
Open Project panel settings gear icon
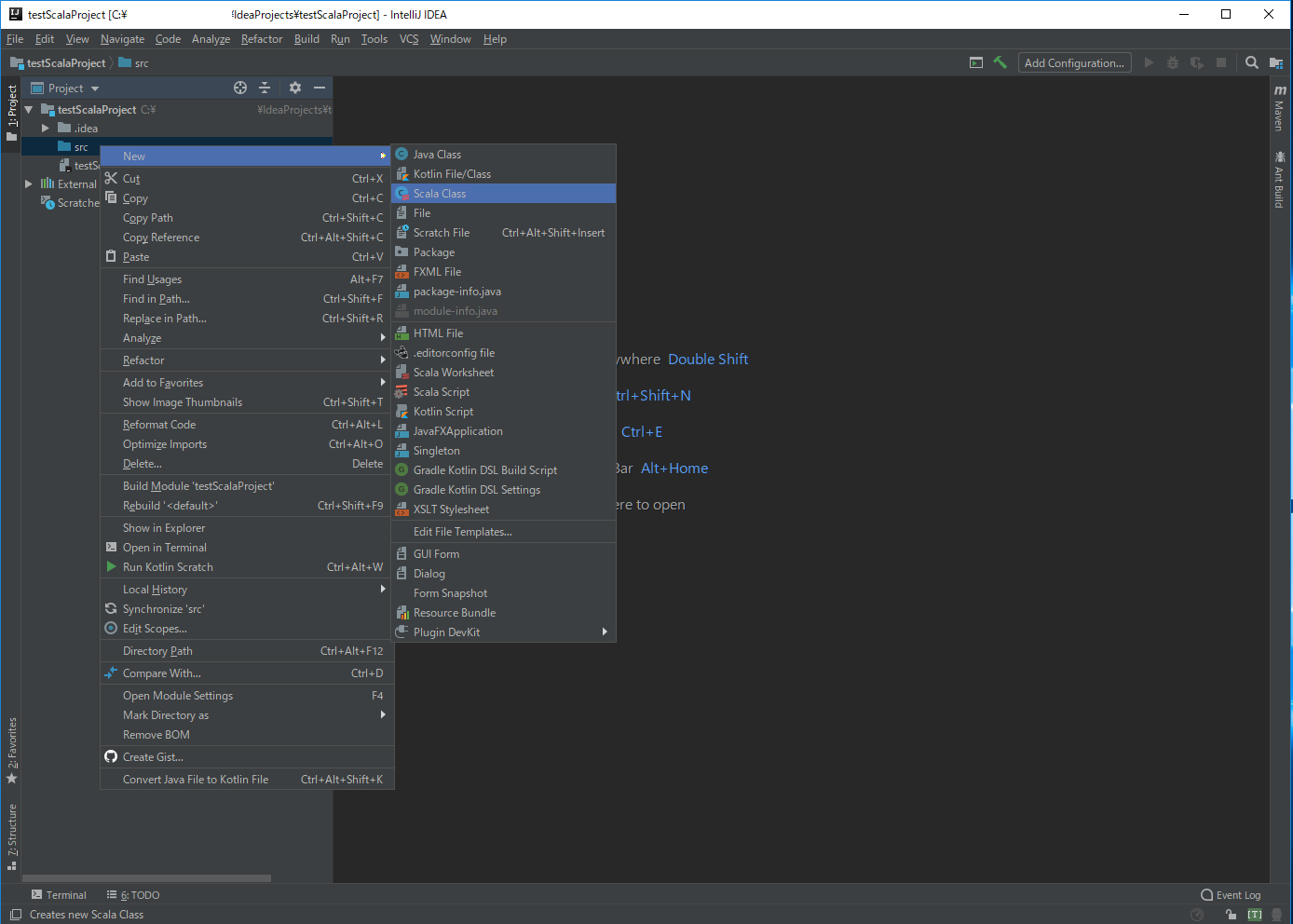(x=295, y=88)
